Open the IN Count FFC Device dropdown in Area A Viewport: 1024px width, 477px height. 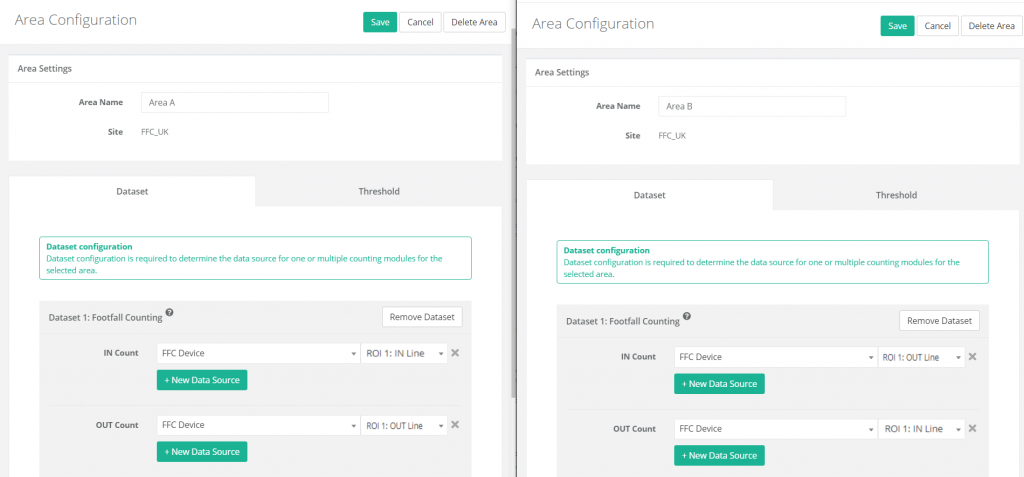(x=258, y=353)
